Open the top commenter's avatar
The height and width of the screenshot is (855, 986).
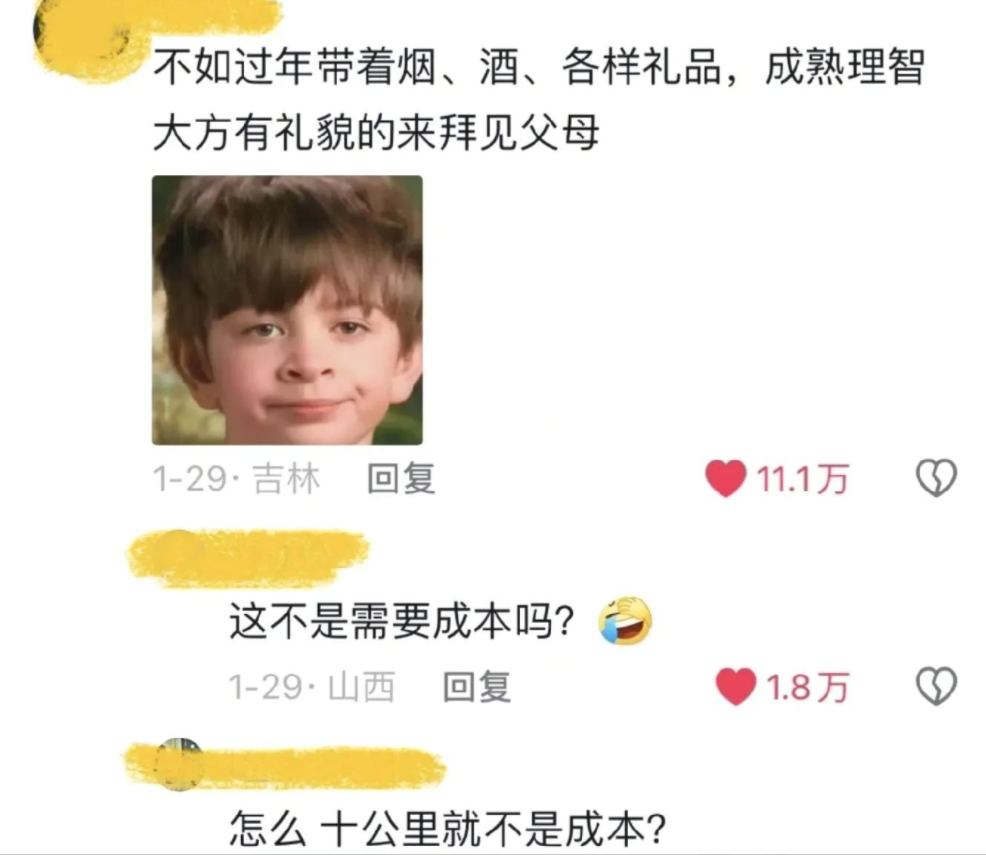pyautogui.click(x=82, y=39)
